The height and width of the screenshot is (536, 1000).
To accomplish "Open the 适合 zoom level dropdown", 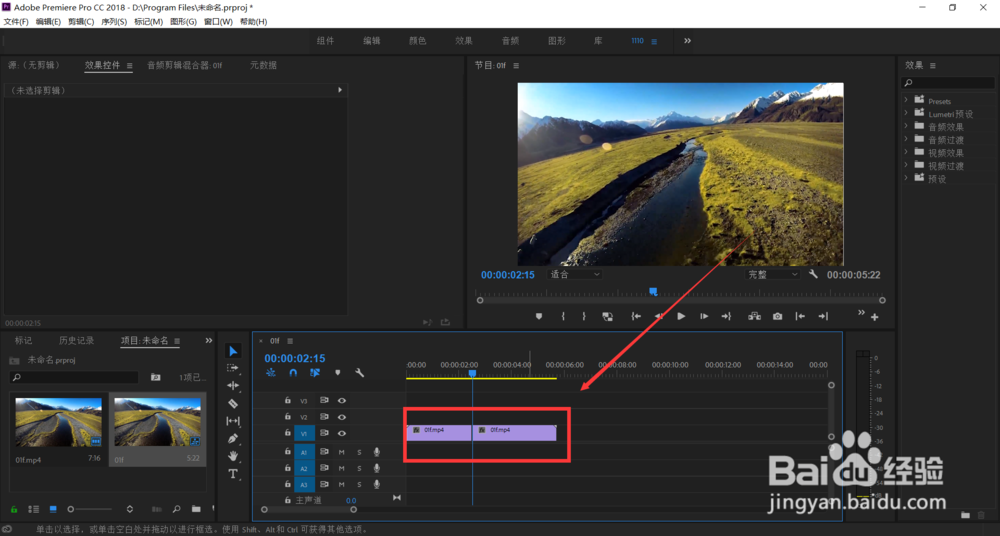I will 575,274.
